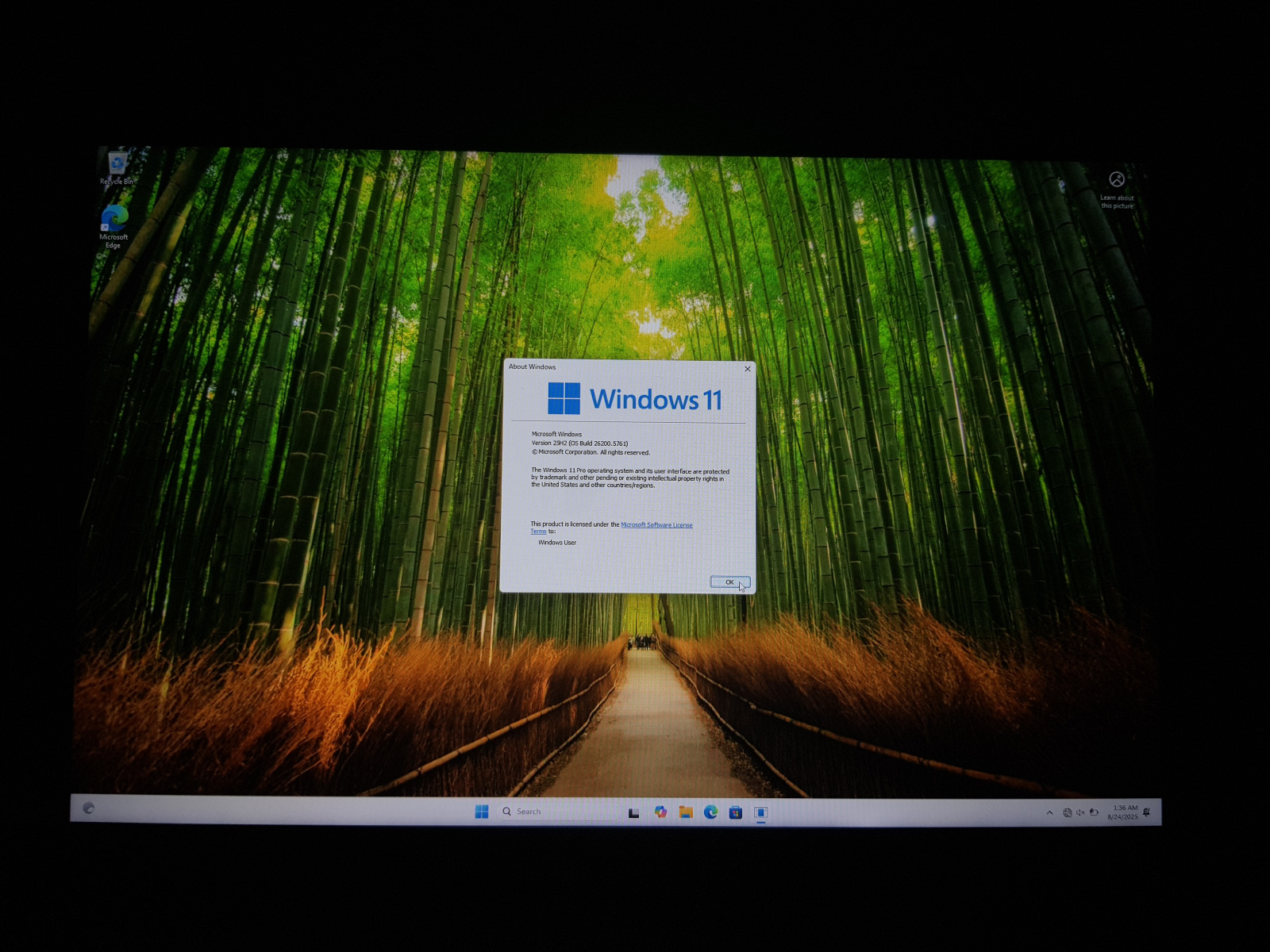
Task: Open File Explorer from the taskbar
Action: pyautogui.click(x=686, y=812)
